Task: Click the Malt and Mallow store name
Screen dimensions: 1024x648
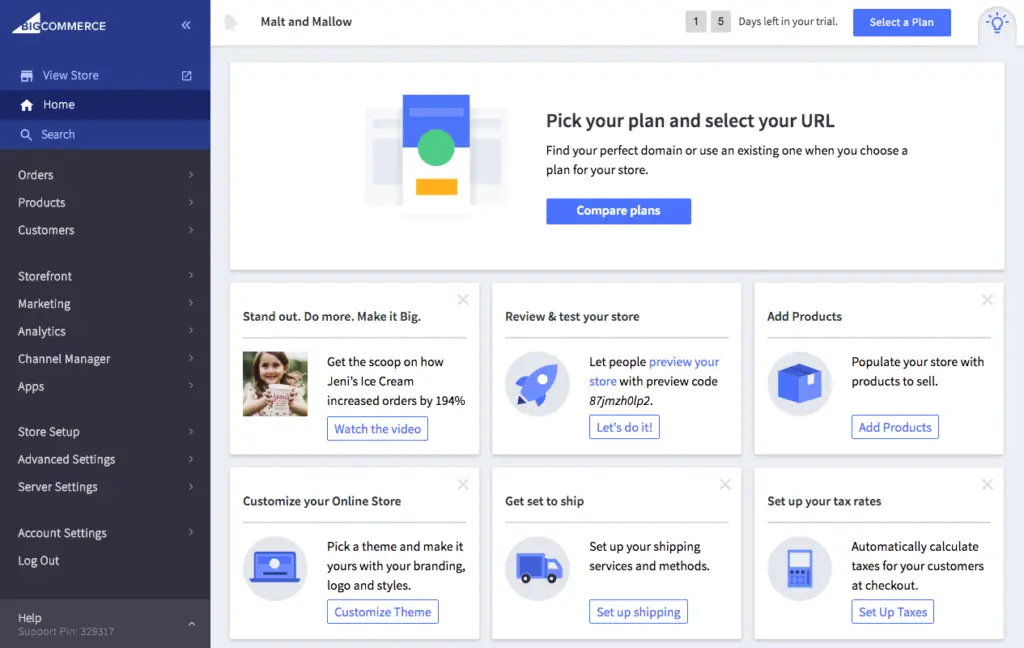Action: (306, 22)
